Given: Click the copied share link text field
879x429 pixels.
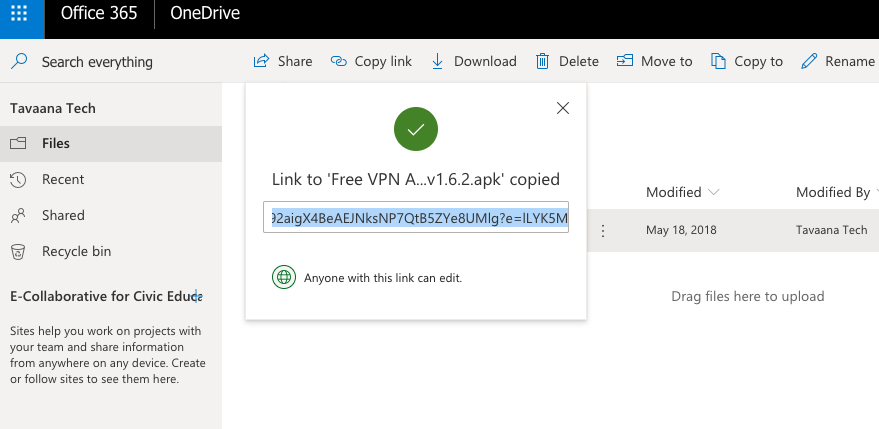Looking at the screenshot, I should [416, 217].
